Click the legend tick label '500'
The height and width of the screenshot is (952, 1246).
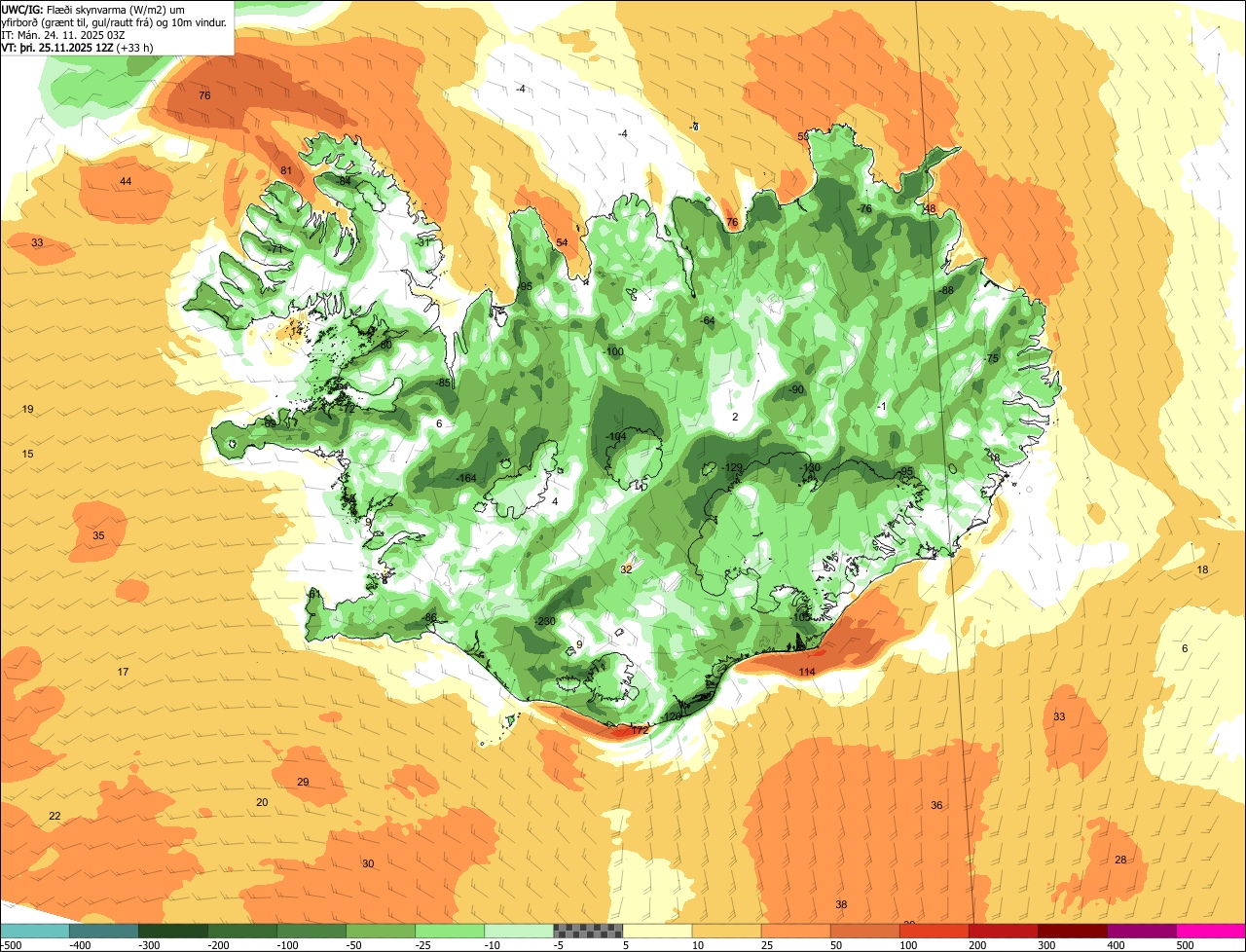click(1185, 945)
